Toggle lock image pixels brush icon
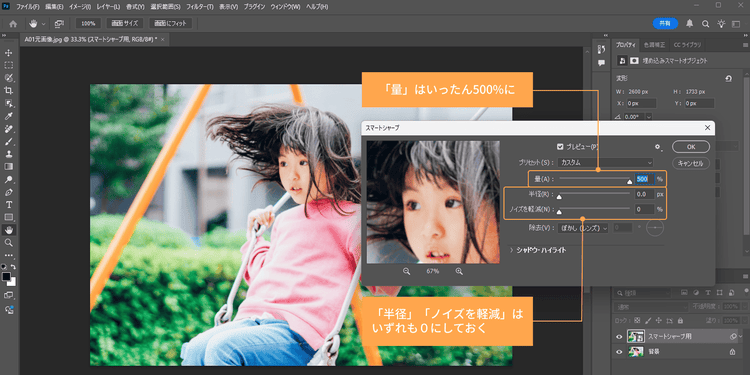Image resolution: width=750 pixels, height=375 pixels. [x=648, y=320]
